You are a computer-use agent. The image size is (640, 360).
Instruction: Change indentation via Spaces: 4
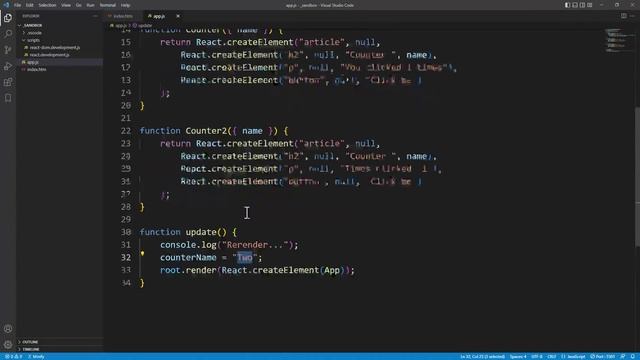[518, 356]
